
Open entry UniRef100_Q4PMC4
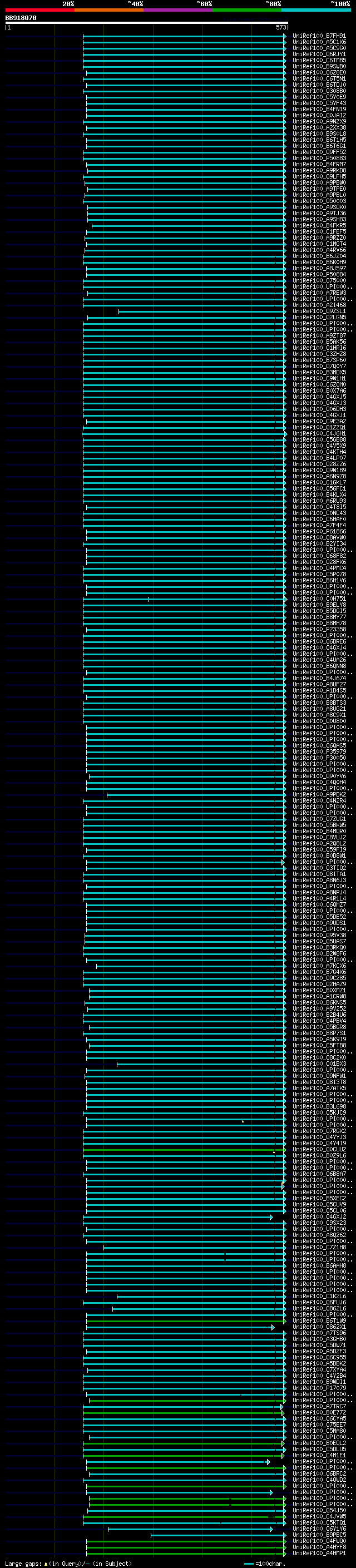[x=319, y=568]
